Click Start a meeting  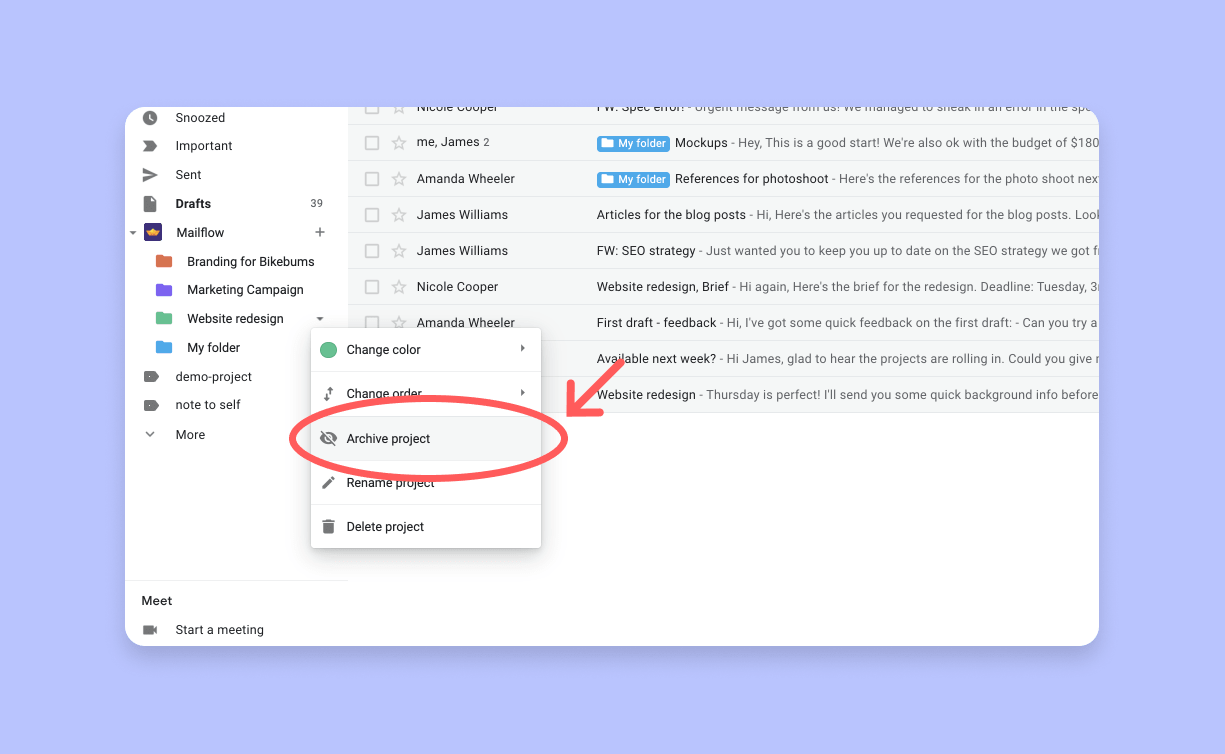tap(219, 629)
